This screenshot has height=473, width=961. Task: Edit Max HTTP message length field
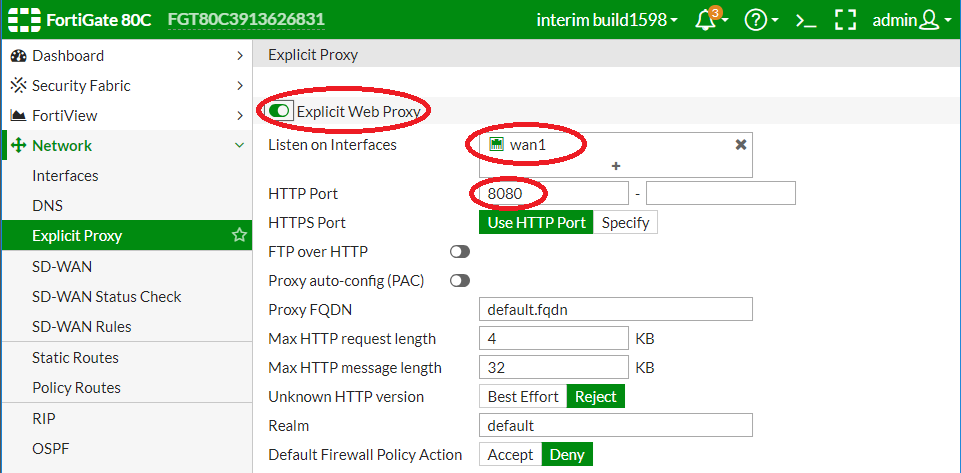click(x=553, y=368)
